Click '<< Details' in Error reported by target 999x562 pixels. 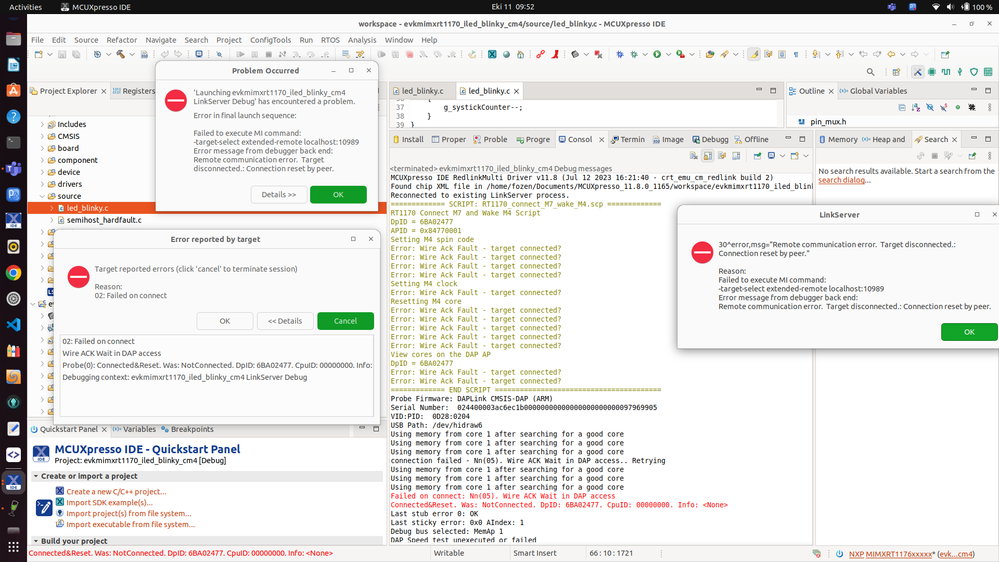(285, 321)
